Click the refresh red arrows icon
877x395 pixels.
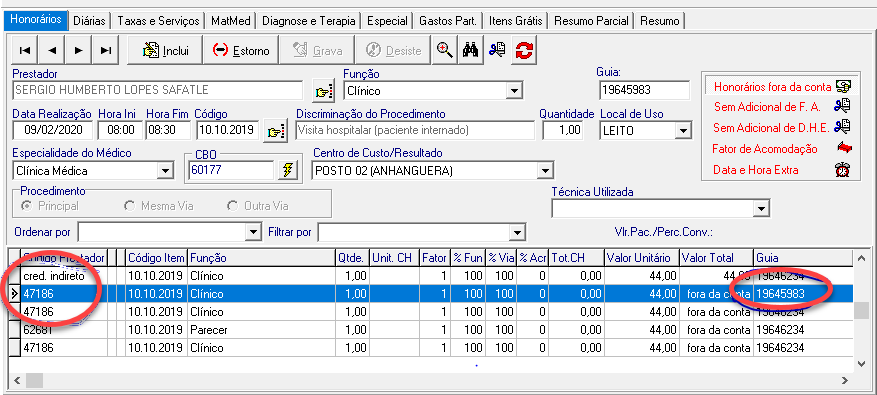pos(525,50)
